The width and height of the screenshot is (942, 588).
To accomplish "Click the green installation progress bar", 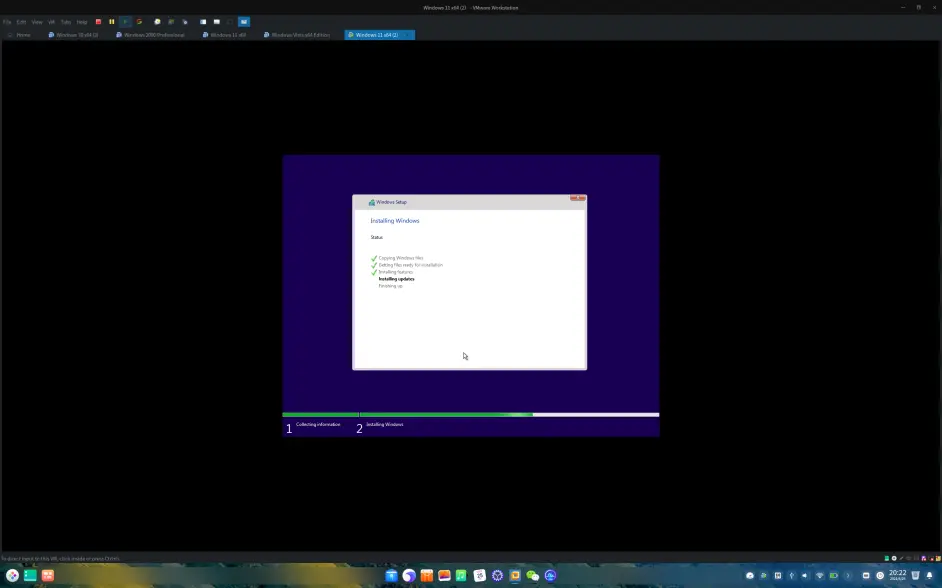I will tap(470, 414).
